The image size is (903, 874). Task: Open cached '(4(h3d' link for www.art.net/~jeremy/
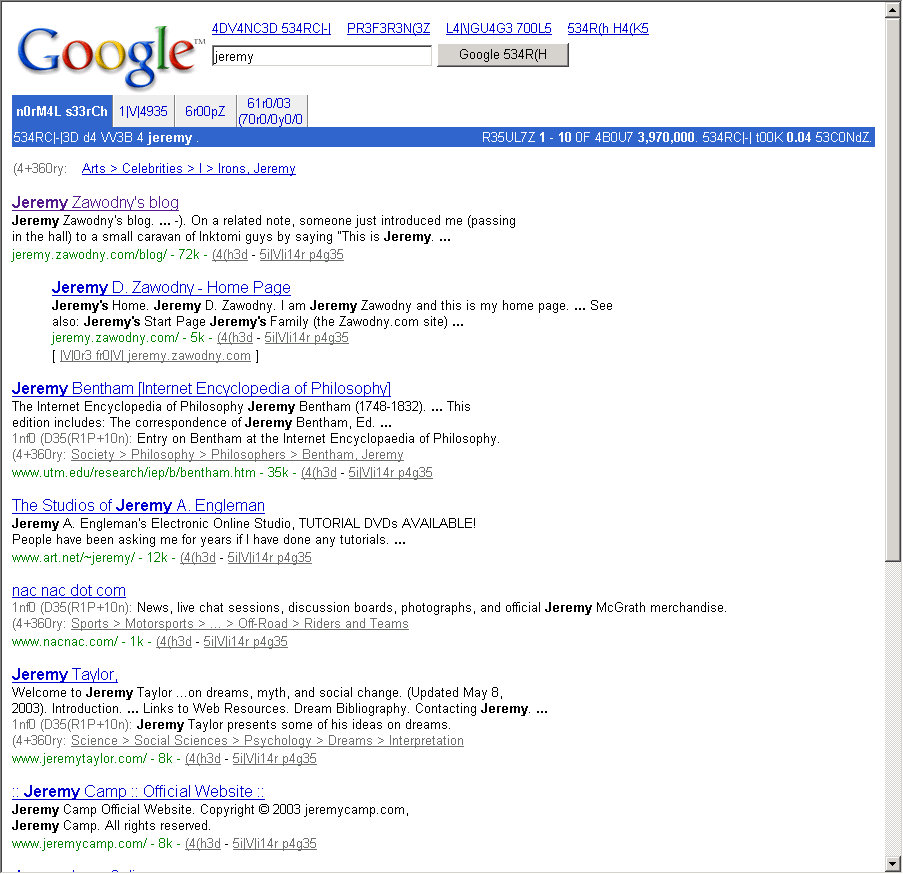(x=198, y=558)
